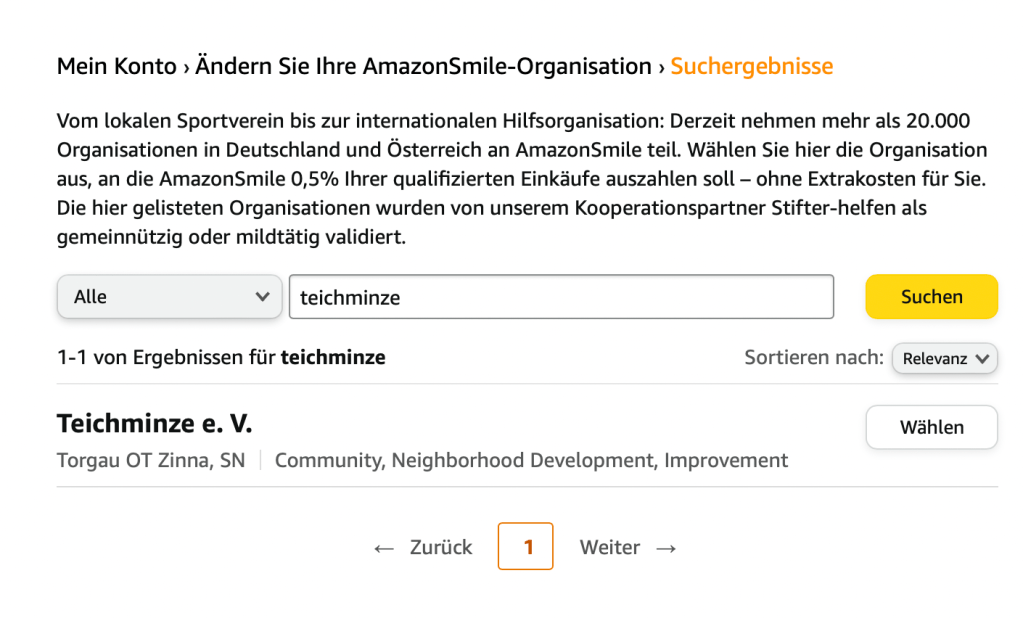Click the chevron on the Relevanz dropdown

982,358
